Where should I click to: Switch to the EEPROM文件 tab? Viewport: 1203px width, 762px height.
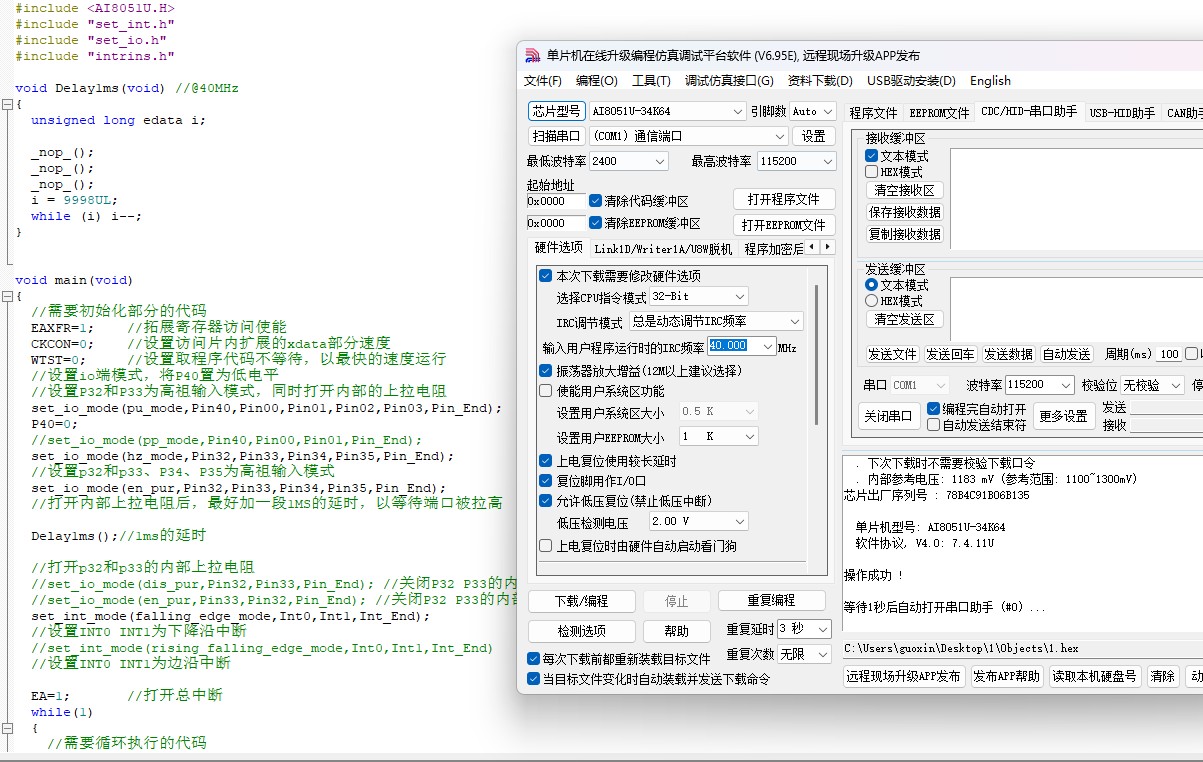pyautogui.click(x=939, y=113)
